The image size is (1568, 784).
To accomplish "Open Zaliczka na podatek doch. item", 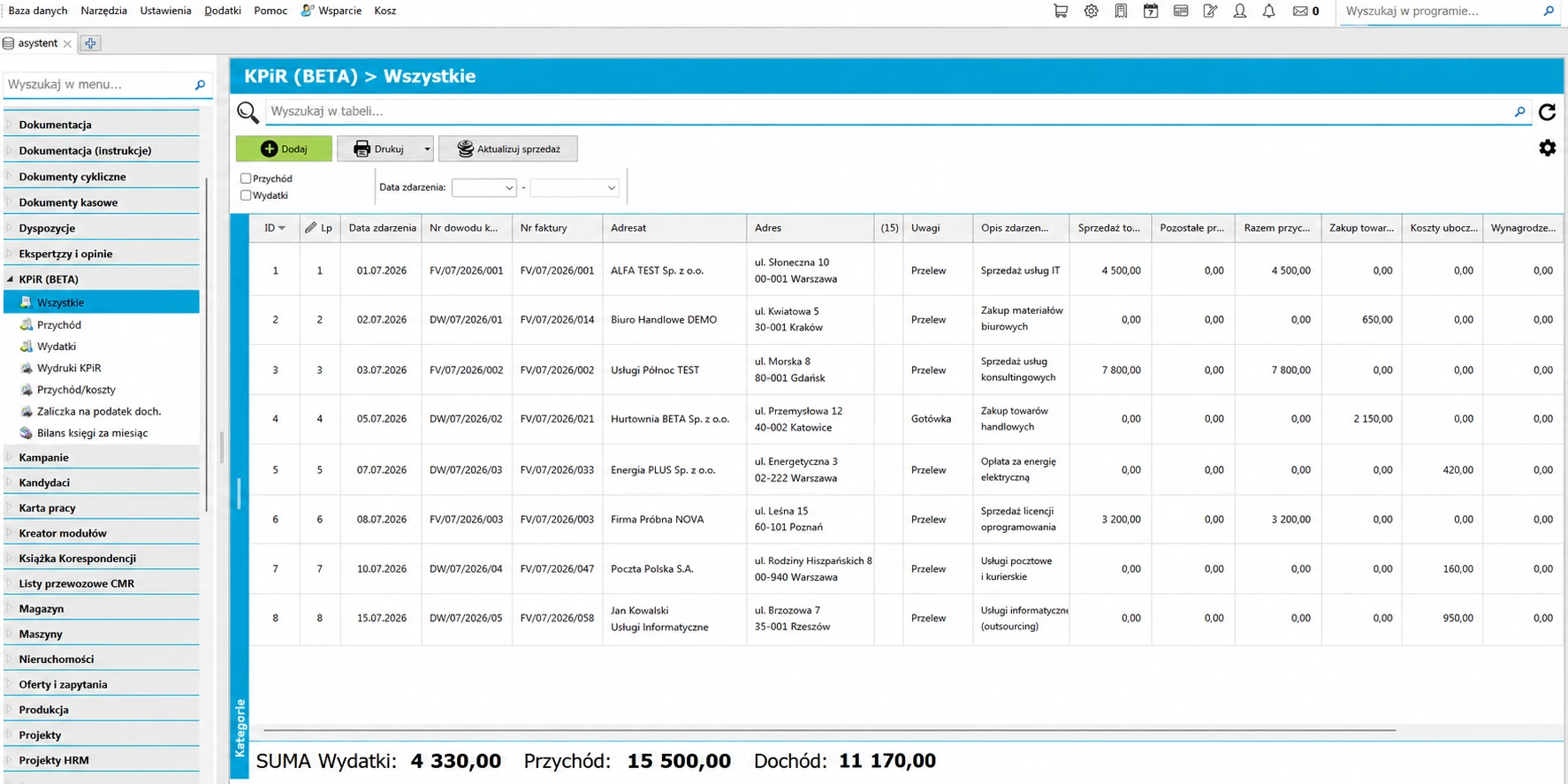I will coord(99,411).
